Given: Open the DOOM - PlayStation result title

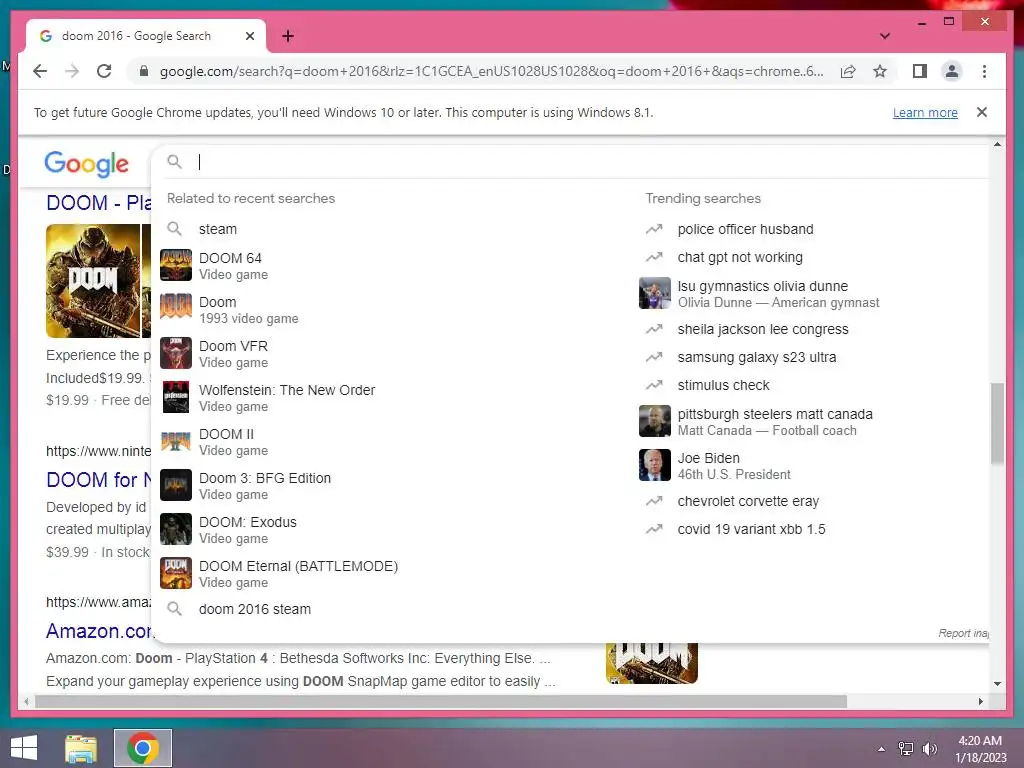Looking at the screenshot, I should point(99,202).
